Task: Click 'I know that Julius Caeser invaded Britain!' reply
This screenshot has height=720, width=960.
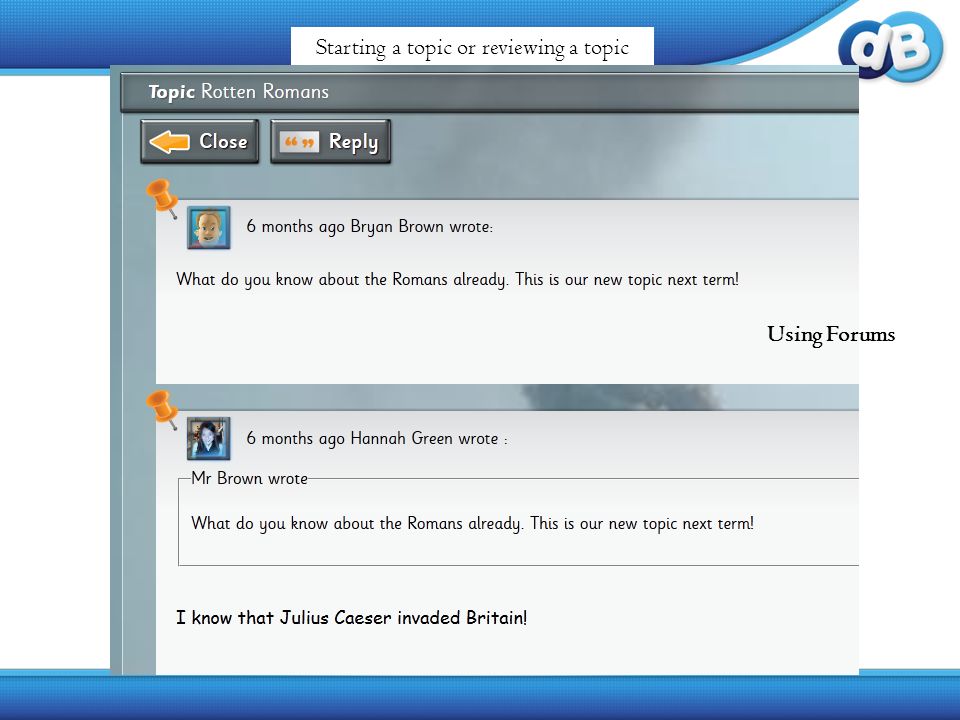Action: [x=351, y=617]
